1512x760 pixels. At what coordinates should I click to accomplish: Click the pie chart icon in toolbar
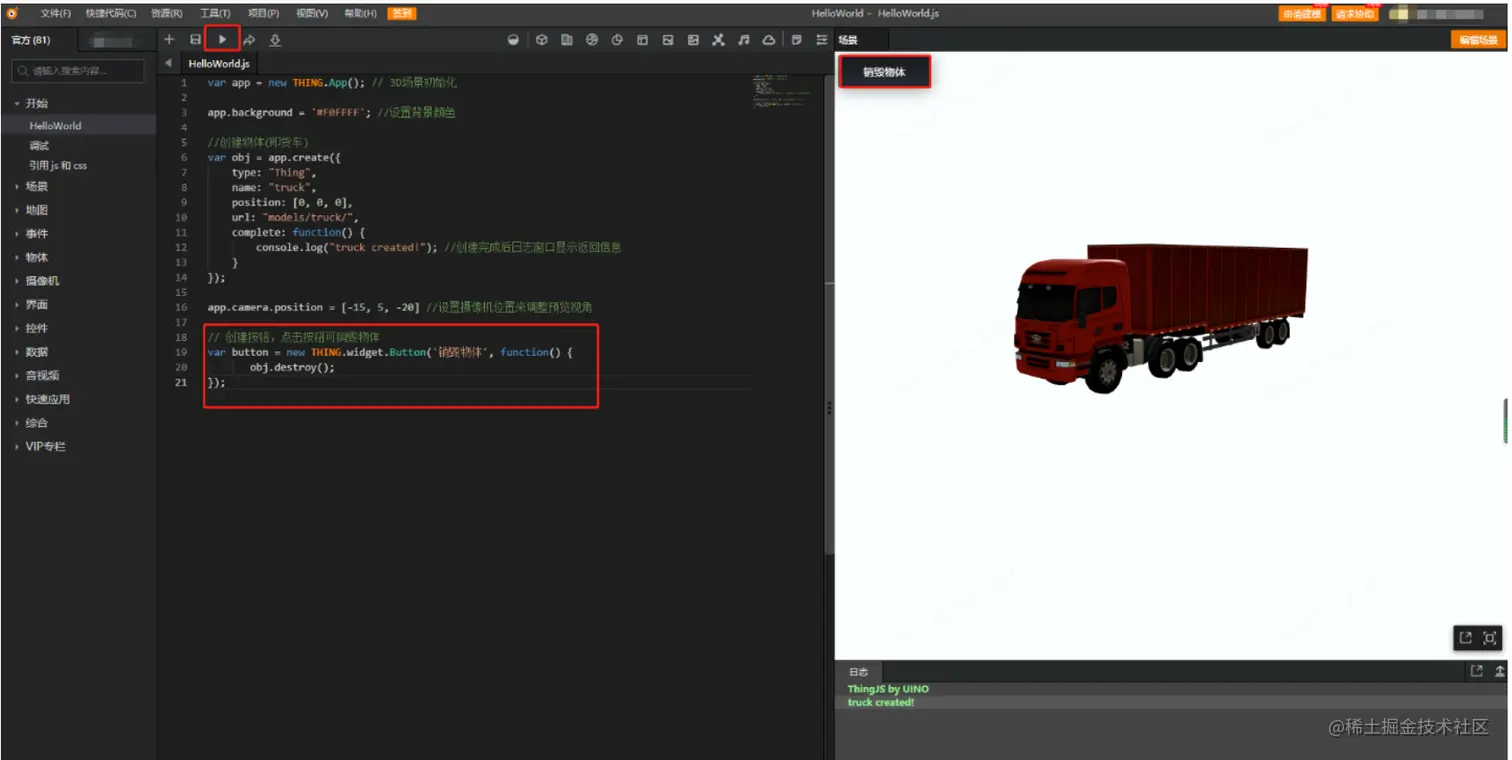click(x=617, y=40)
